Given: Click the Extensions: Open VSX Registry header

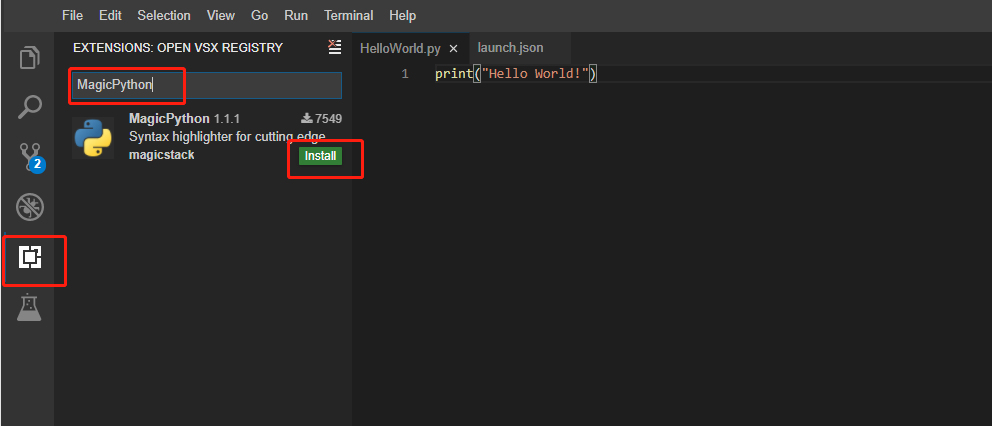Looking at the screenshot, I should (x=178, y=48).
